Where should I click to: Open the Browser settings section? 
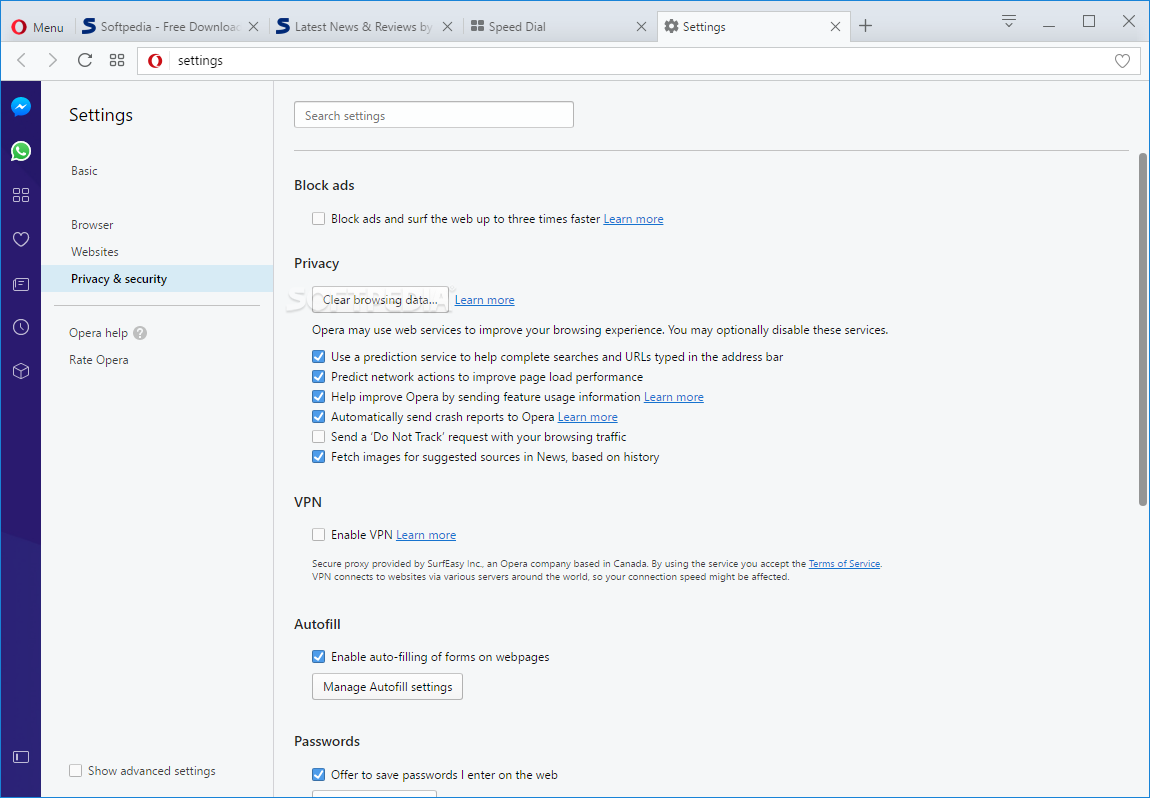point(92,225)
